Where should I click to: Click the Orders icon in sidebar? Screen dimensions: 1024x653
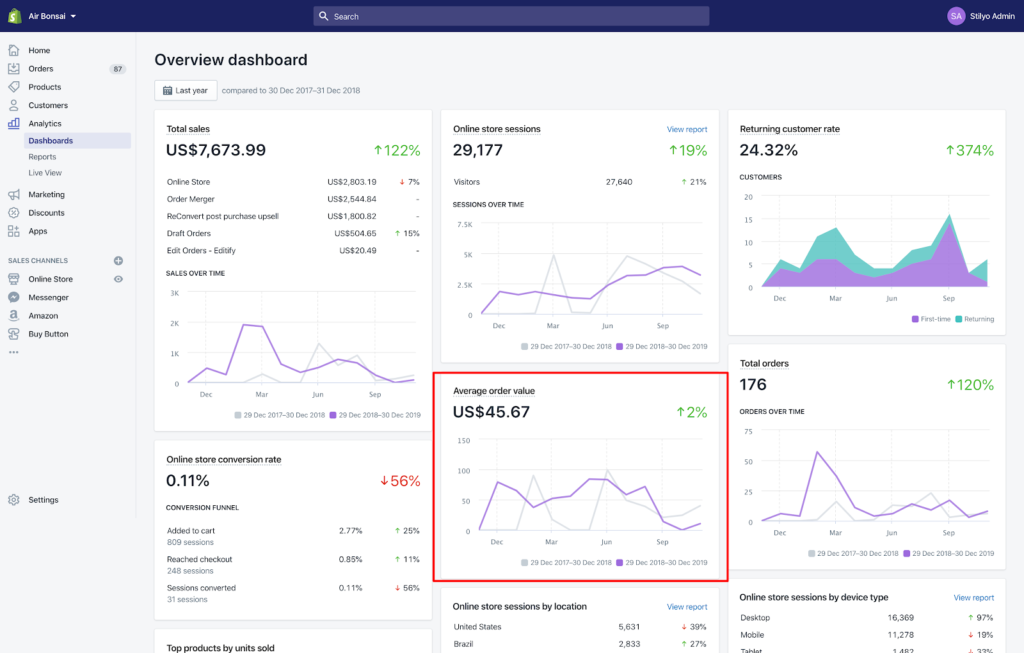click(14, 69)
